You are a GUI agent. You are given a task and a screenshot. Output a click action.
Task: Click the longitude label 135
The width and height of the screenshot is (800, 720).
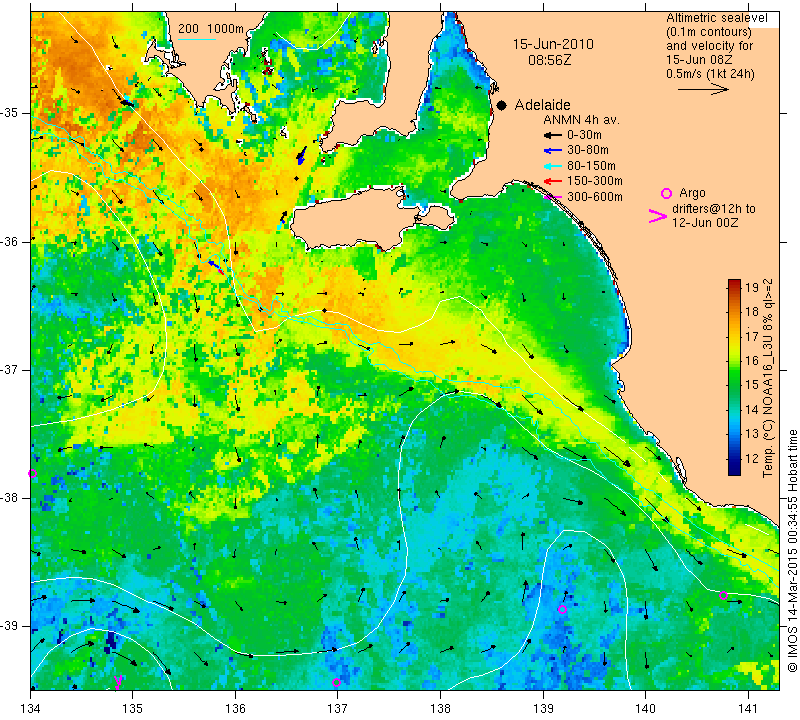133,708
